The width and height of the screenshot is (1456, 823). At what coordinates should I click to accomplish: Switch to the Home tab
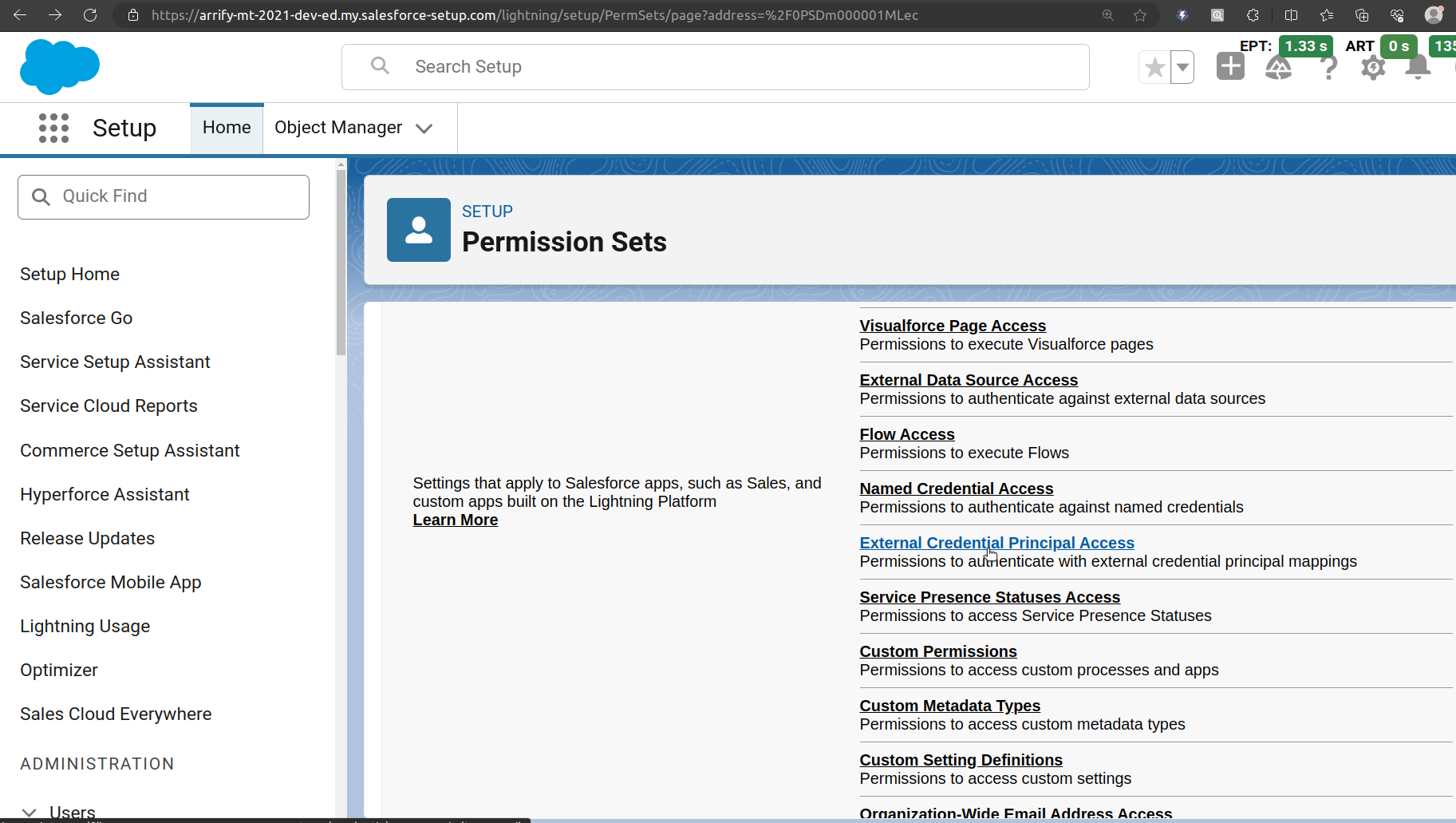pos(227,127)
